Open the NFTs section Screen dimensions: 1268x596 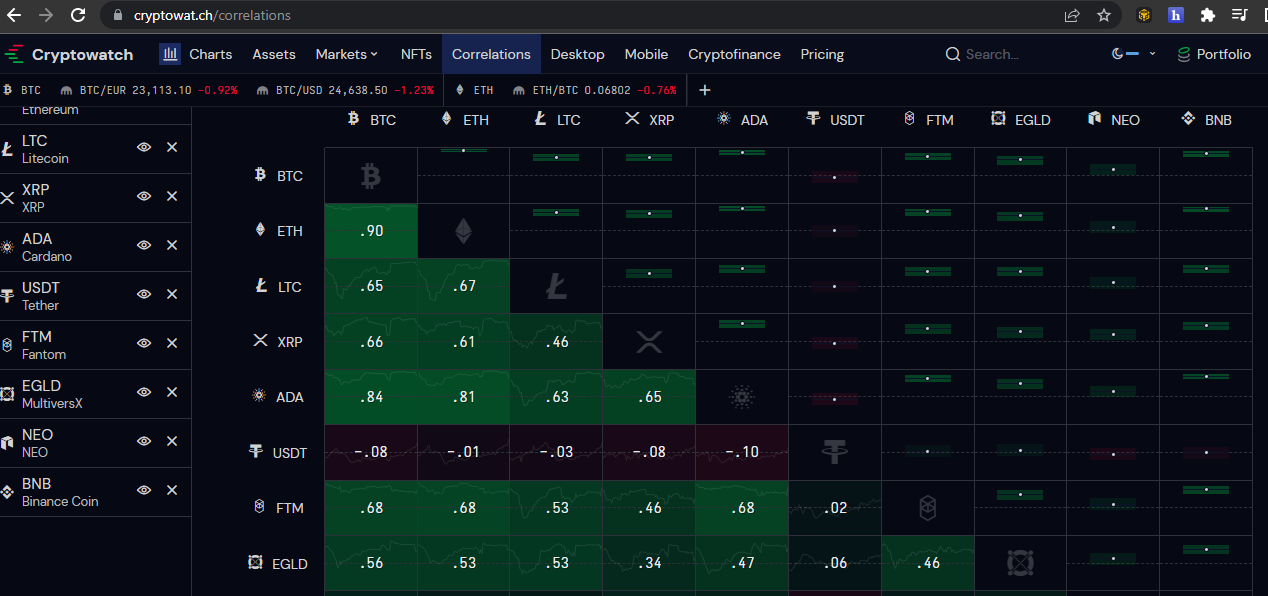pyautogui.click(x=416, y=54)
